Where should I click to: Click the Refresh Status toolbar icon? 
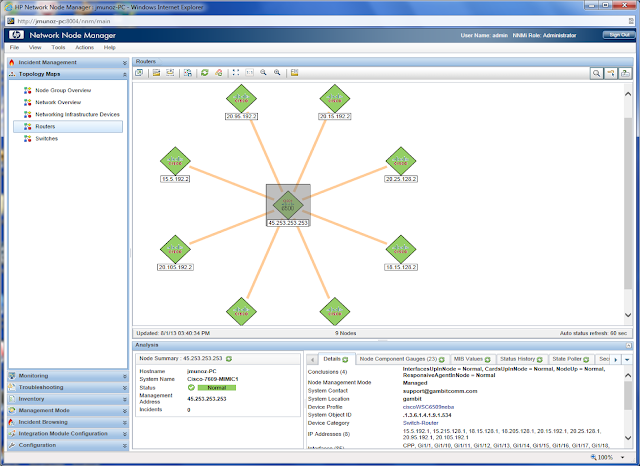click(x=219, y=73)
